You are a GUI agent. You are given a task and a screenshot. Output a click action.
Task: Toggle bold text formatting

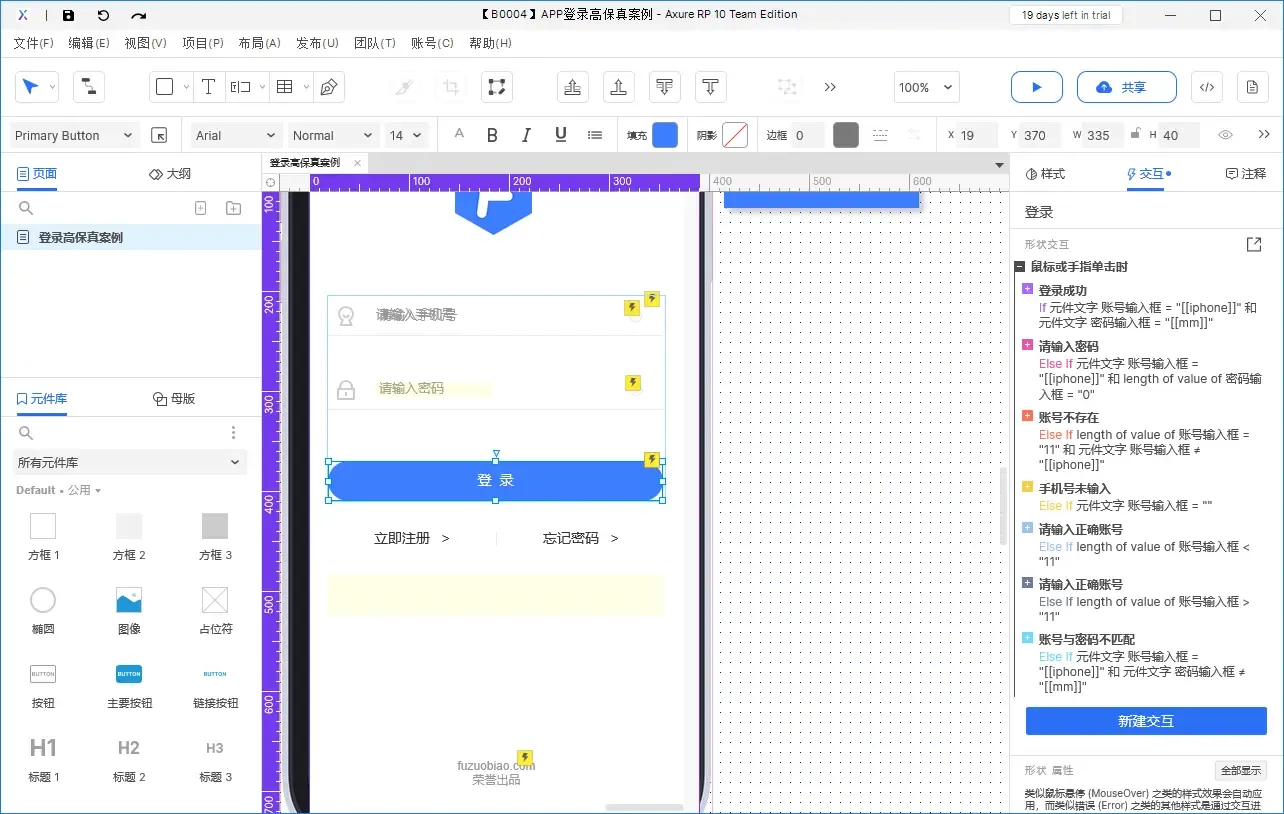(491, 134)
